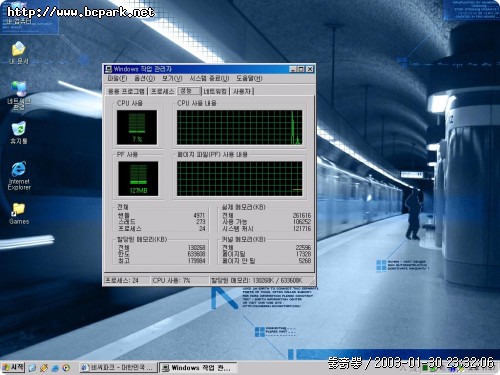Click the second quick launch icon beside Start

44,368
